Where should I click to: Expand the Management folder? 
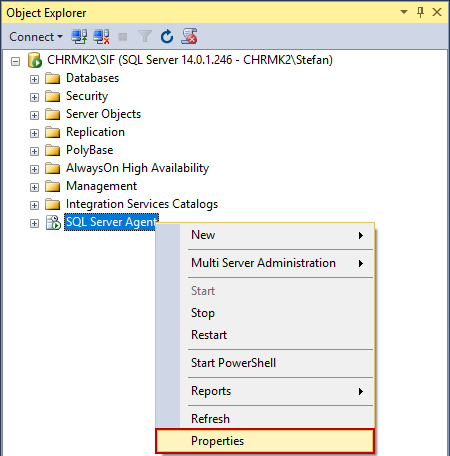tap(34, 187)
